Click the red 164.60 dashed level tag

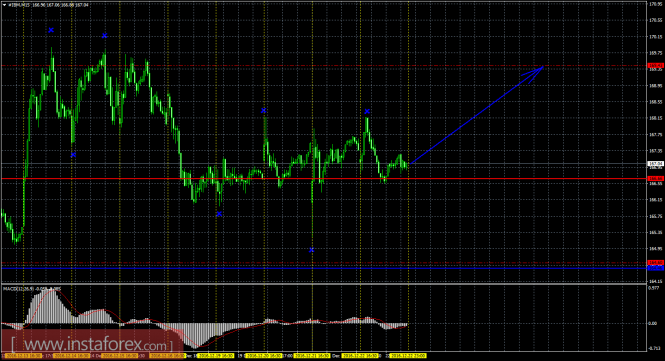(656, 263)
